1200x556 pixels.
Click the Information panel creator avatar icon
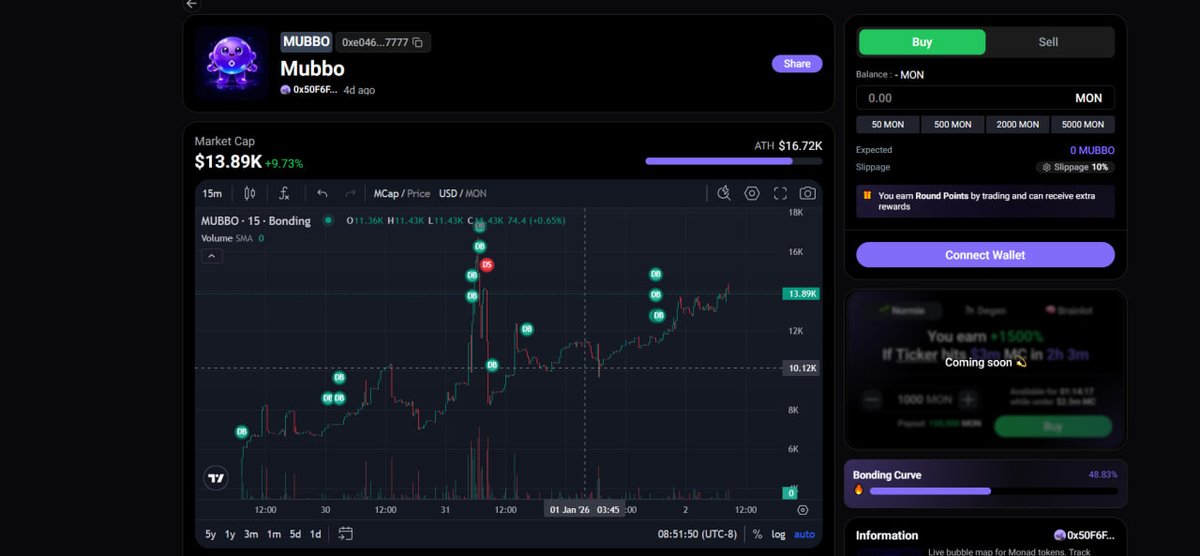tap(1060, 535)
